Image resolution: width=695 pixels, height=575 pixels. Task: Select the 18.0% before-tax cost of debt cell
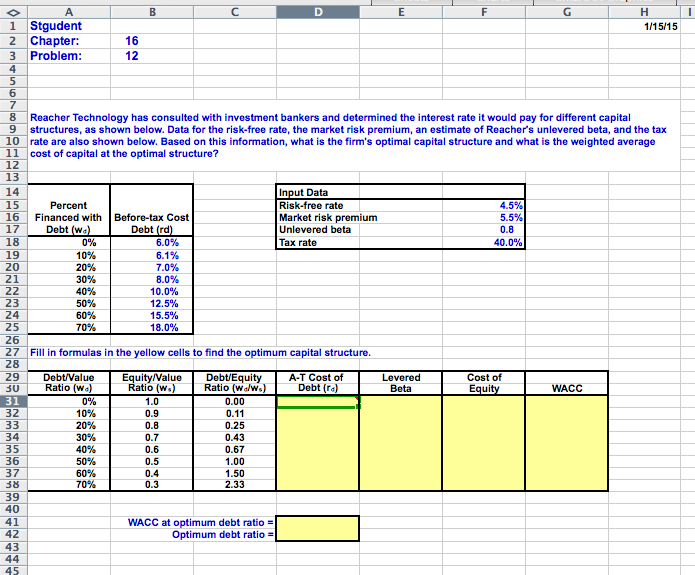pyautogui.click(x=151, y=327)
